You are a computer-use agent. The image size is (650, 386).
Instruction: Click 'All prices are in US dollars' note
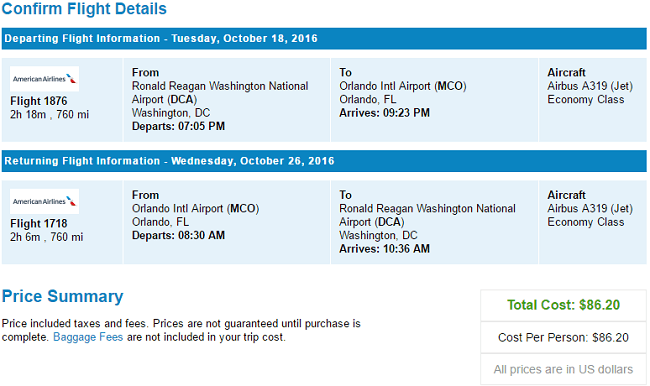[563, 369]
